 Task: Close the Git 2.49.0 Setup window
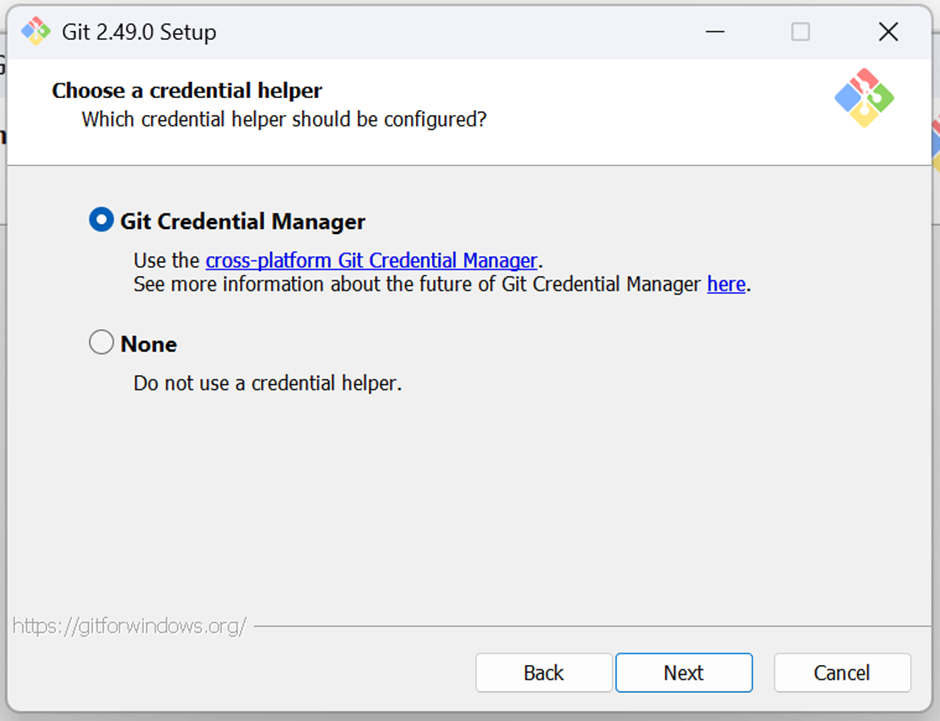tap(888, 32)
